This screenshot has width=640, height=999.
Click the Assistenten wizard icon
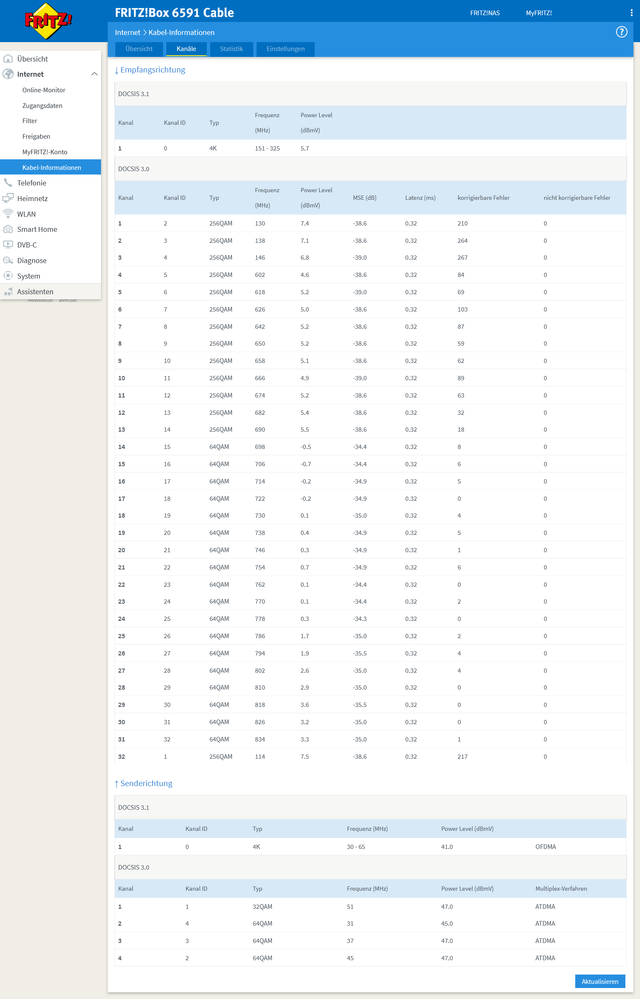(8, 292)
